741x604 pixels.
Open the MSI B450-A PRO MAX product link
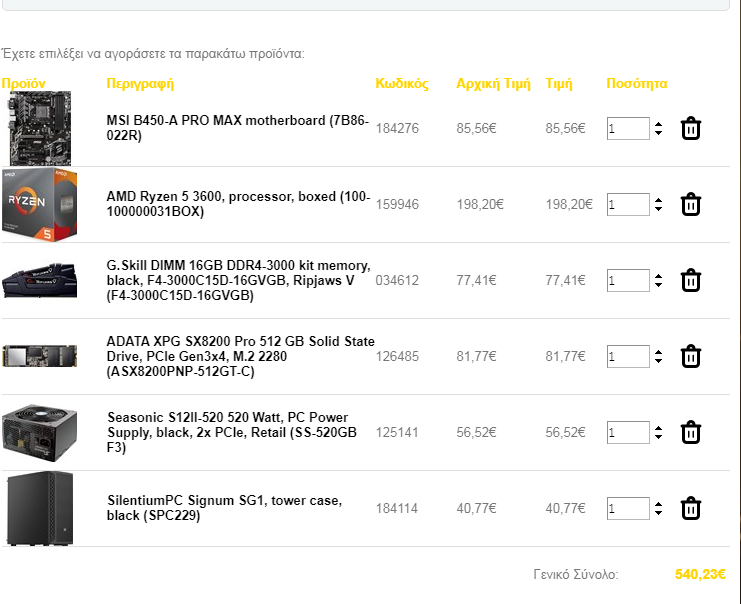click(x=237, y=128)
